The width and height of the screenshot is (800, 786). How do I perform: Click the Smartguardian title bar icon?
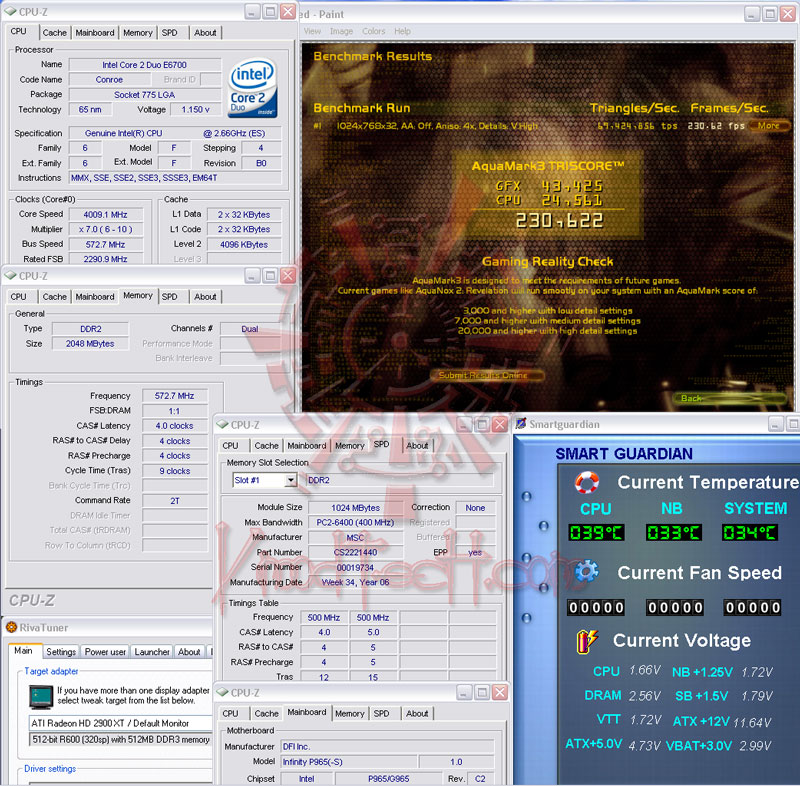(521, 424)
